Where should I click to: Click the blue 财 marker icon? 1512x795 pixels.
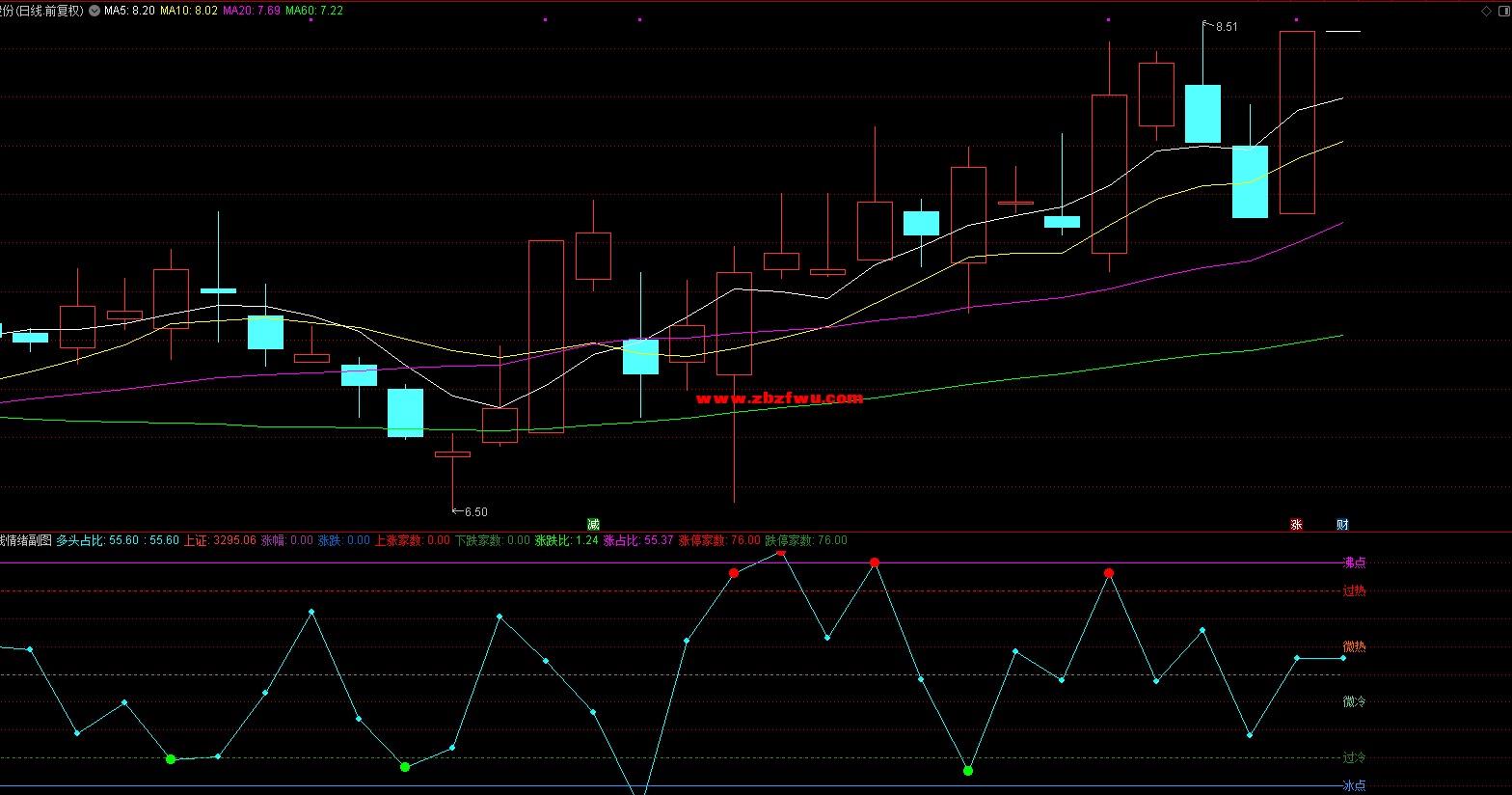[1342, 524]
